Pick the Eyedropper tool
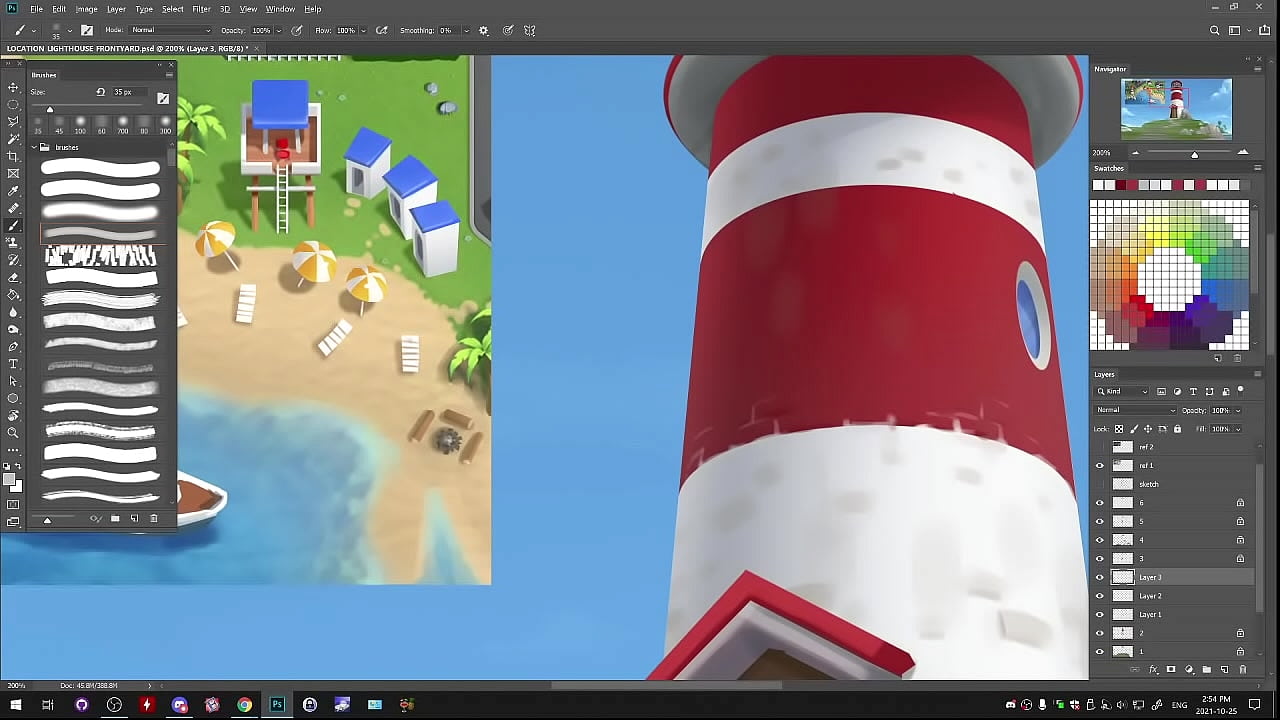Image resolution: width=1280 pixels, height=720 pixels. click(13, 190)
